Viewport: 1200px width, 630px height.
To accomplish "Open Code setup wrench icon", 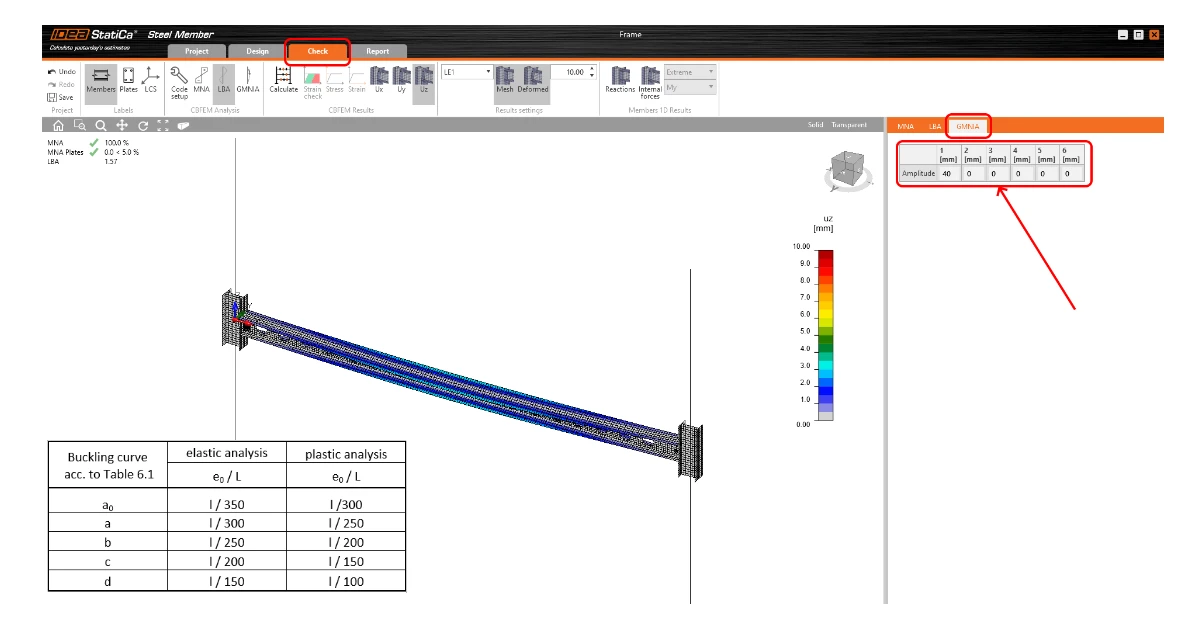I will [180, 81].
